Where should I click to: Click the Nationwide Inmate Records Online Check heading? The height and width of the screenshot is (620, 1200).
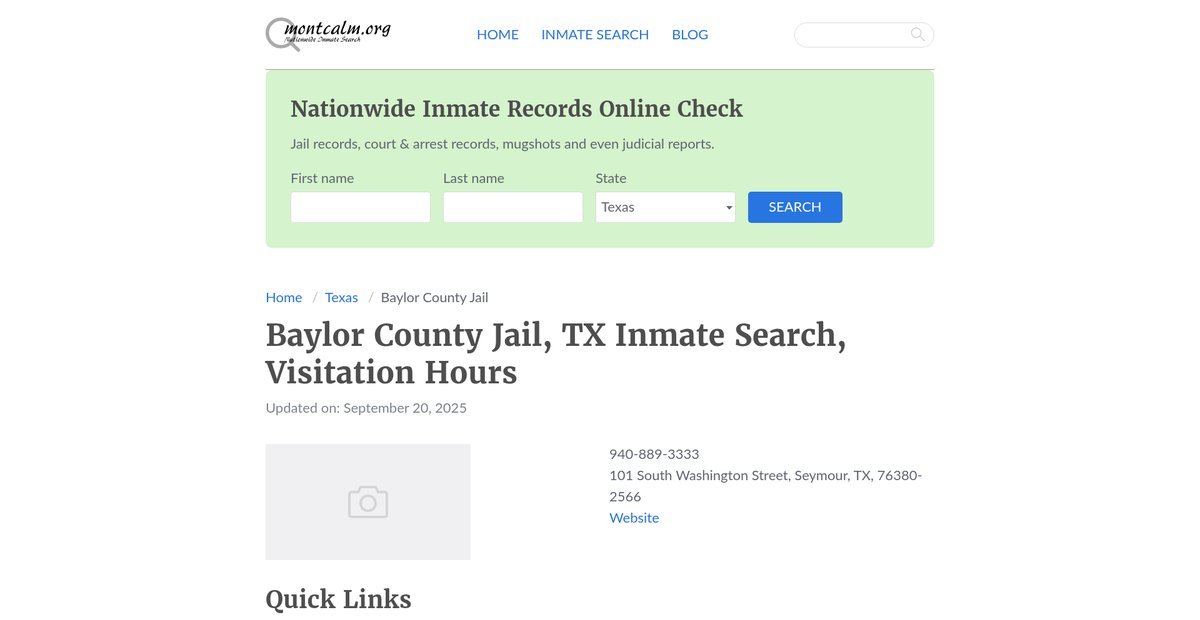pyautogui.click(x=516, y=109)
